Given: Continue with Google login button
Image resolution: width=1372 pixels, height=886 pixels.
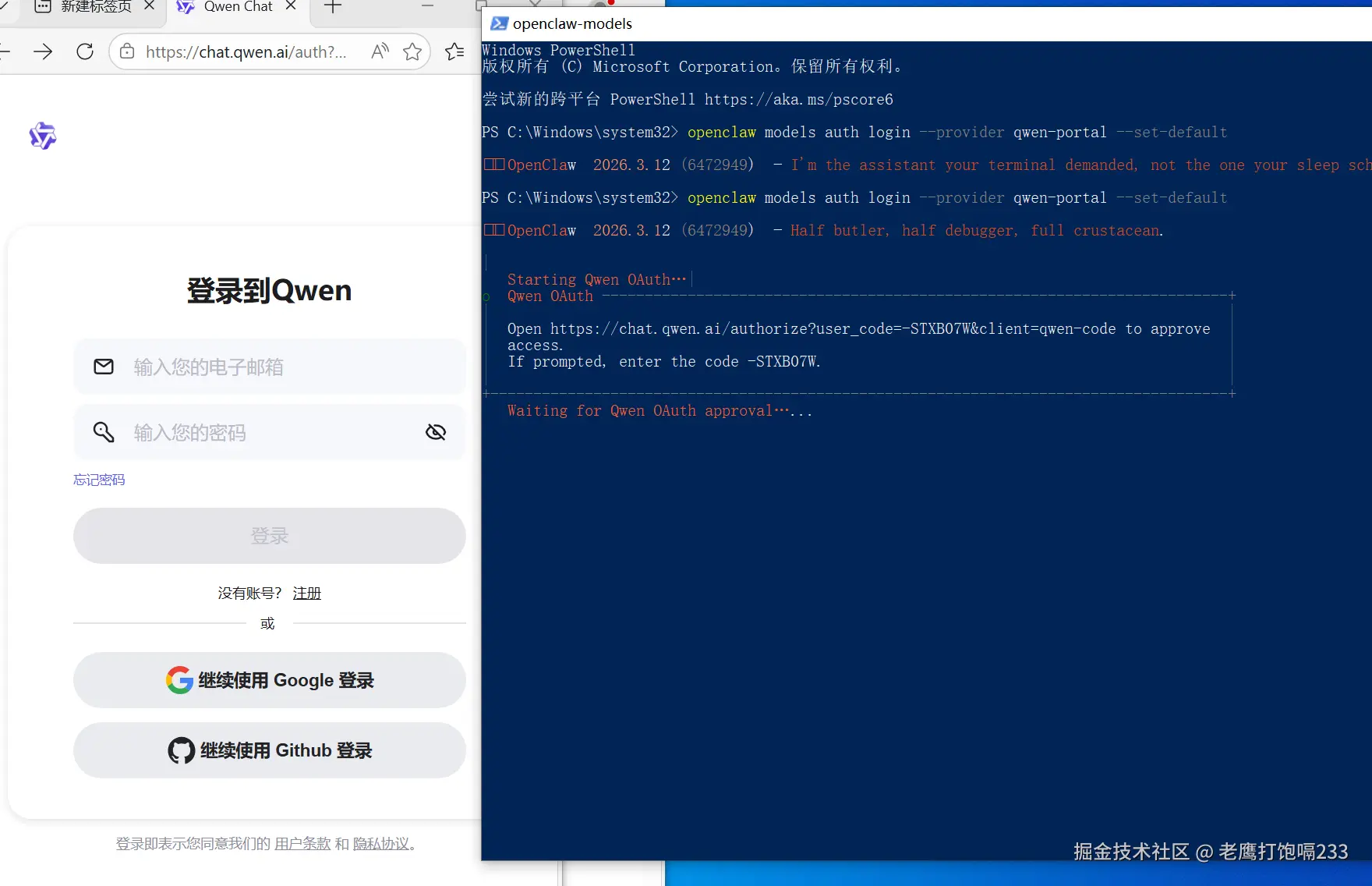Looking at the screenshot, I should click(x=270, y=680).
